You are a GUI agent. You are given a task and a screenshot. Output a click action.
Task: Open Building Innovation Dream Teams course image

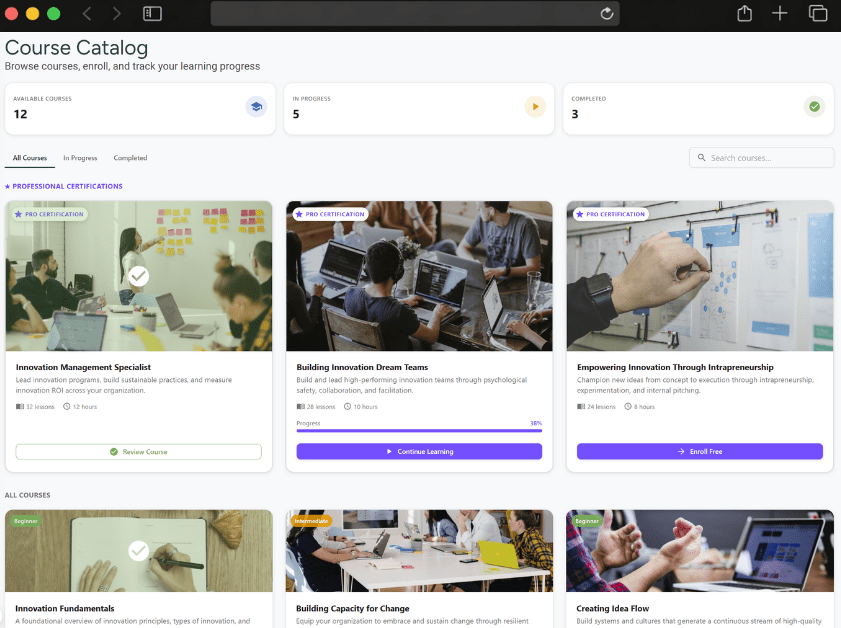419,276
